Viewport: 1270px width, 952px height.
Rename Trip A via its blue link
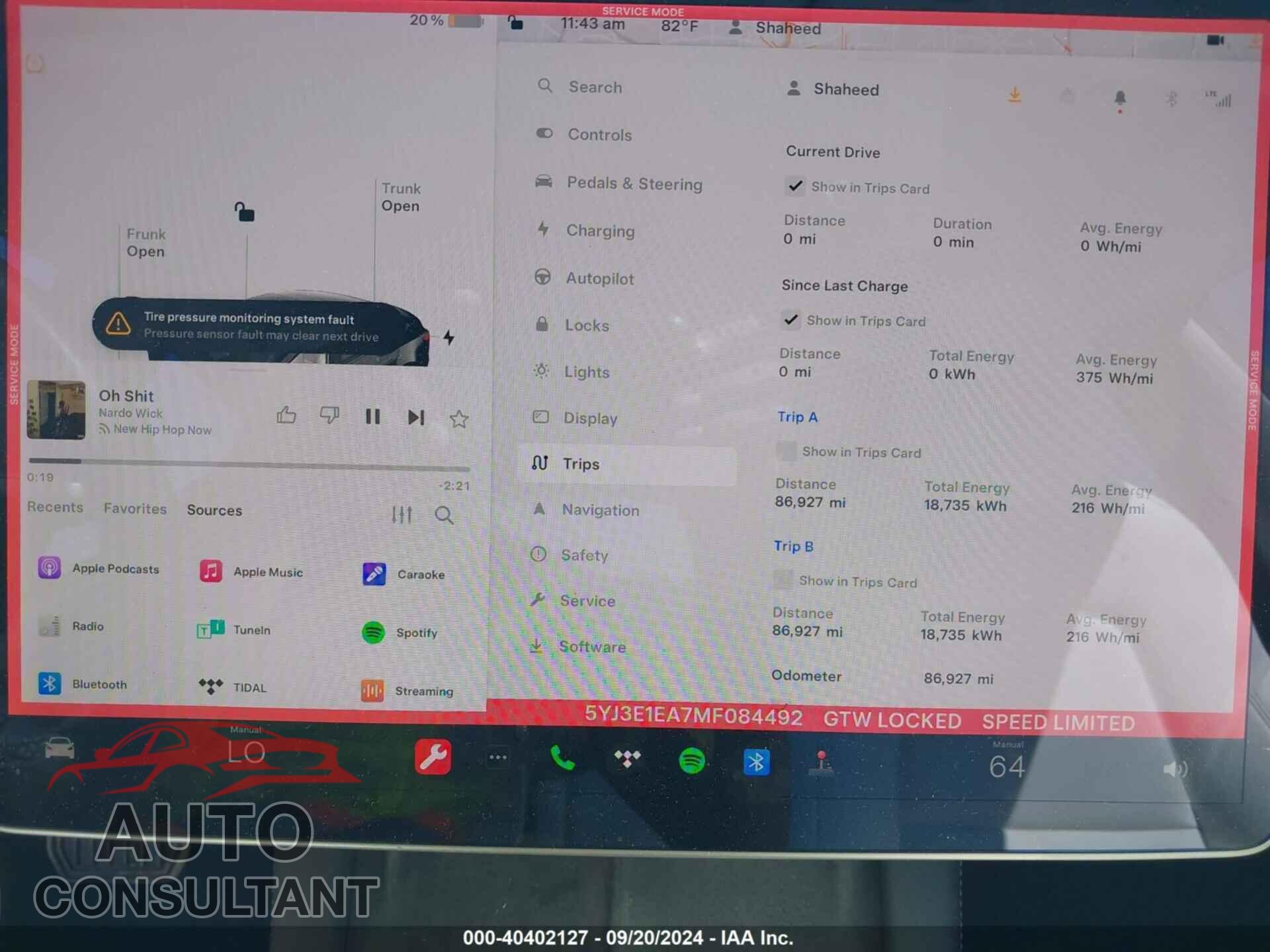point(797,416)
